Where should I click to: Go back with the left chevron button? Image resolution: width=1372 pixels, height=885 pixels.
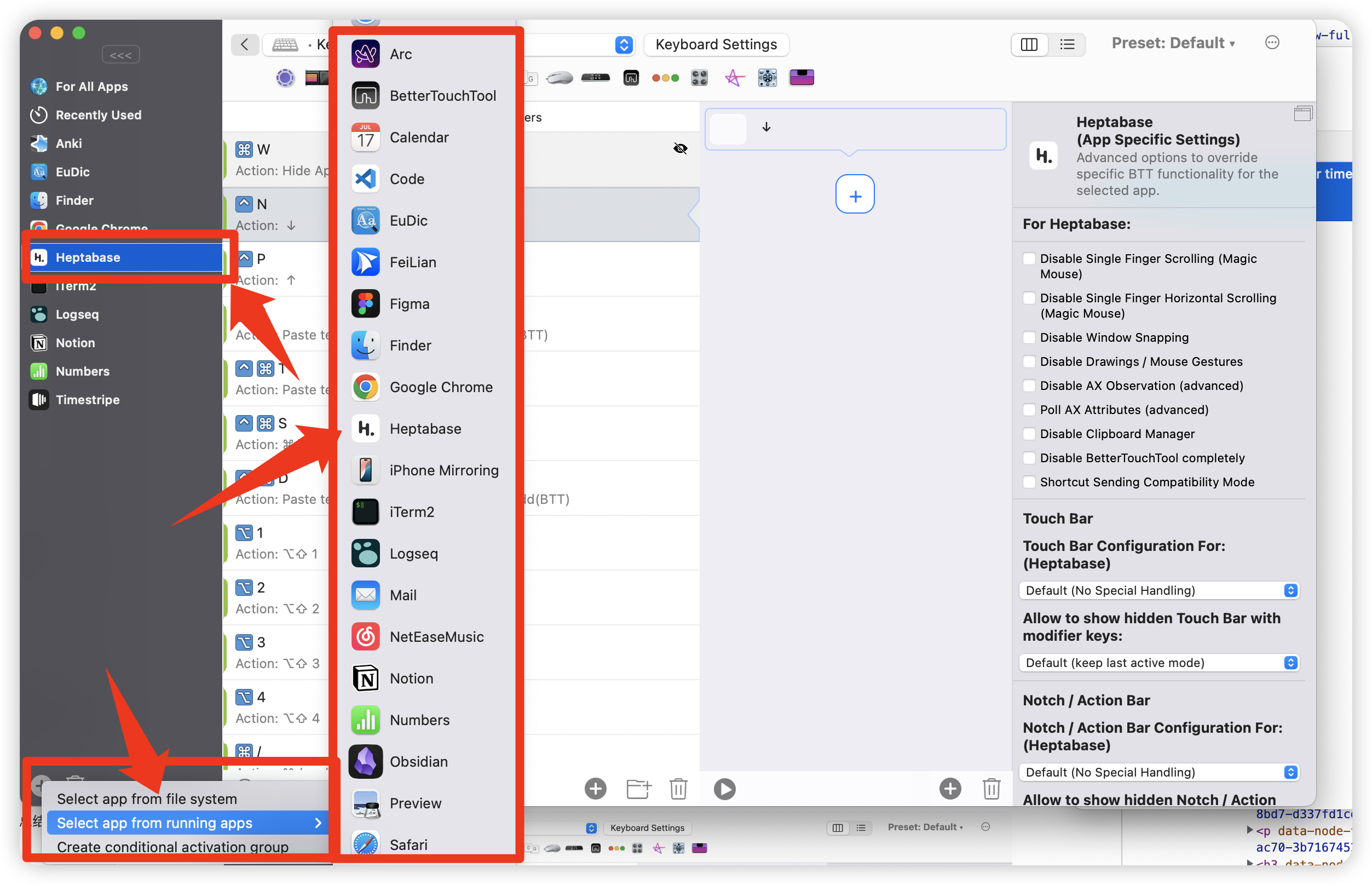245,44
